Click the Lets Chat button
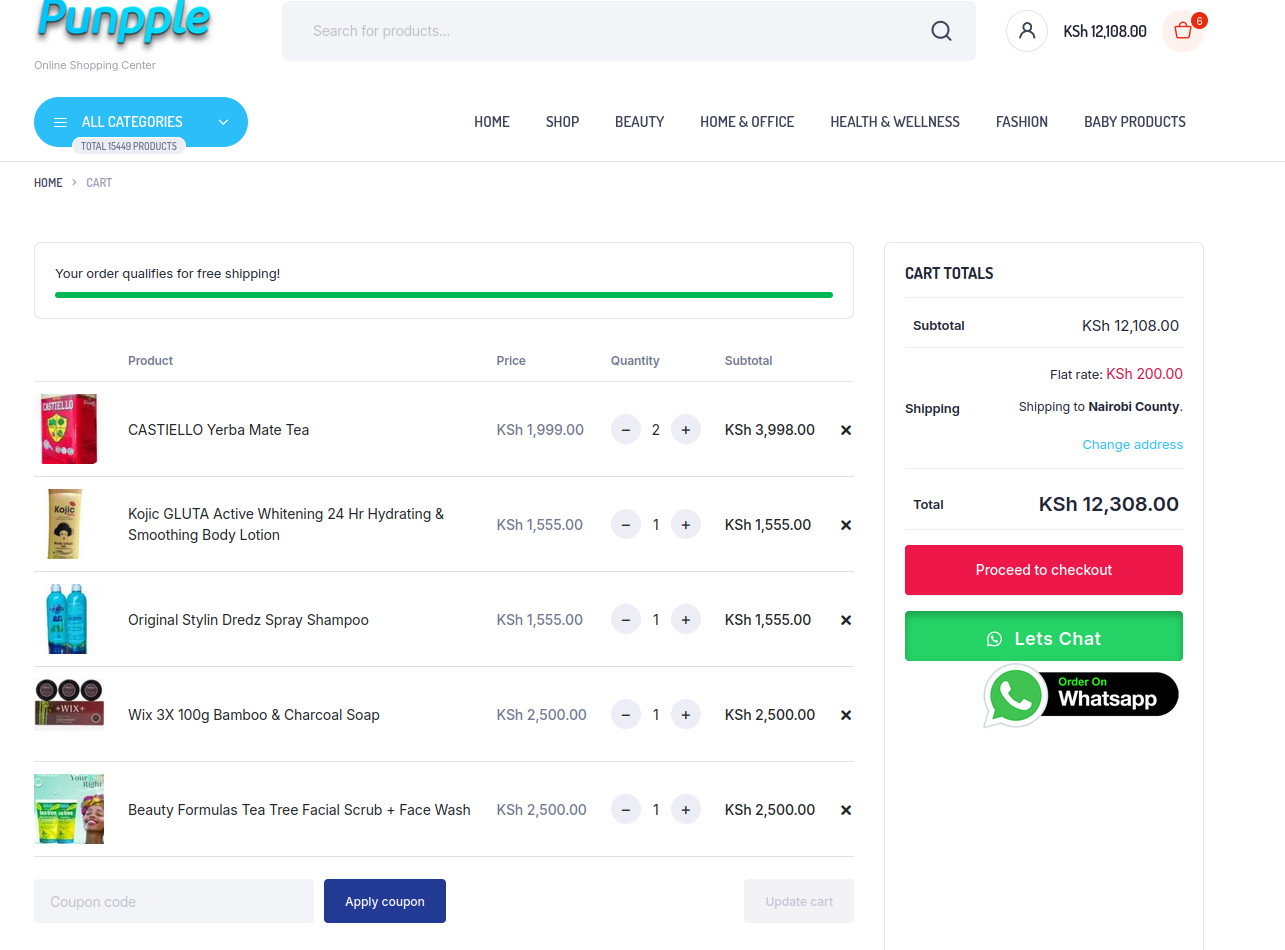 1044,636
